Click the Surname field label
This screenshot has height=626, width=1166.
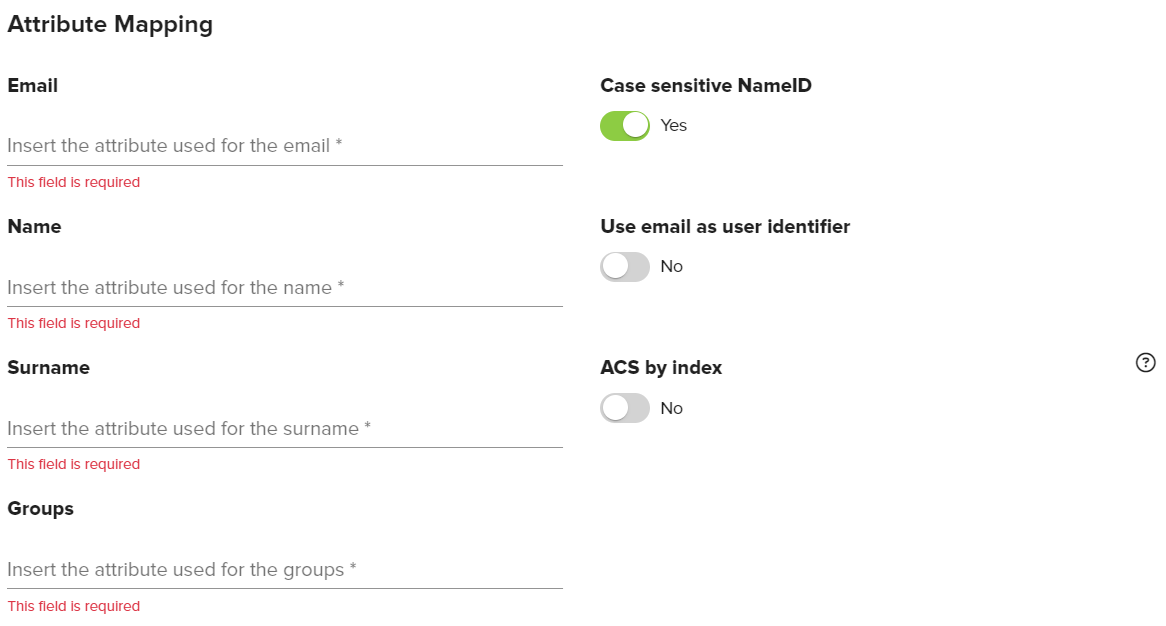coord(48,368)
